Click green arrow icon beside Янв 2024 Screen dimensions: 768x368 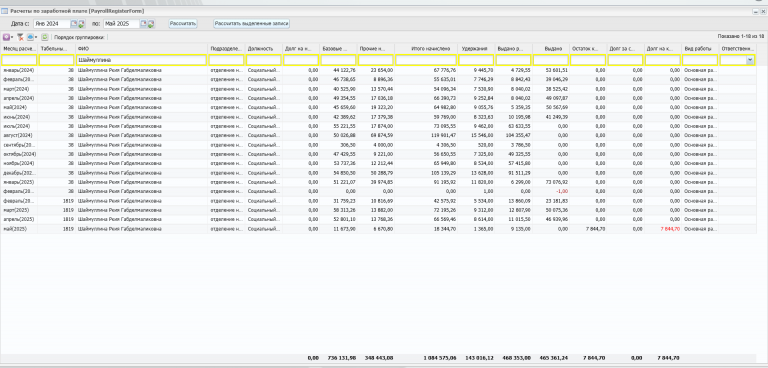pos(81,24)
